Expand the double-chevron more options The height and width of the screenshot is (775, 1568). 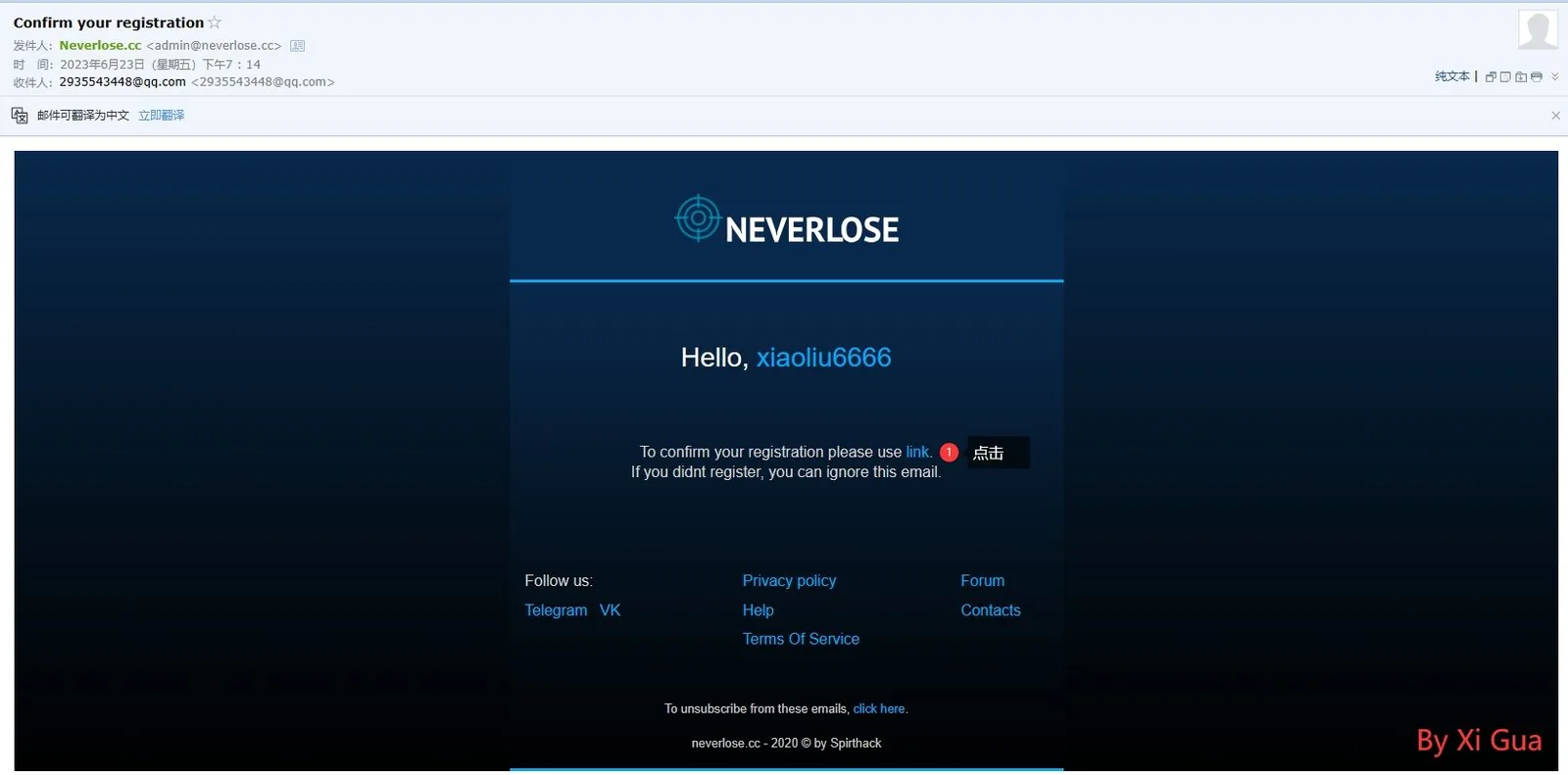(1555, 76)
